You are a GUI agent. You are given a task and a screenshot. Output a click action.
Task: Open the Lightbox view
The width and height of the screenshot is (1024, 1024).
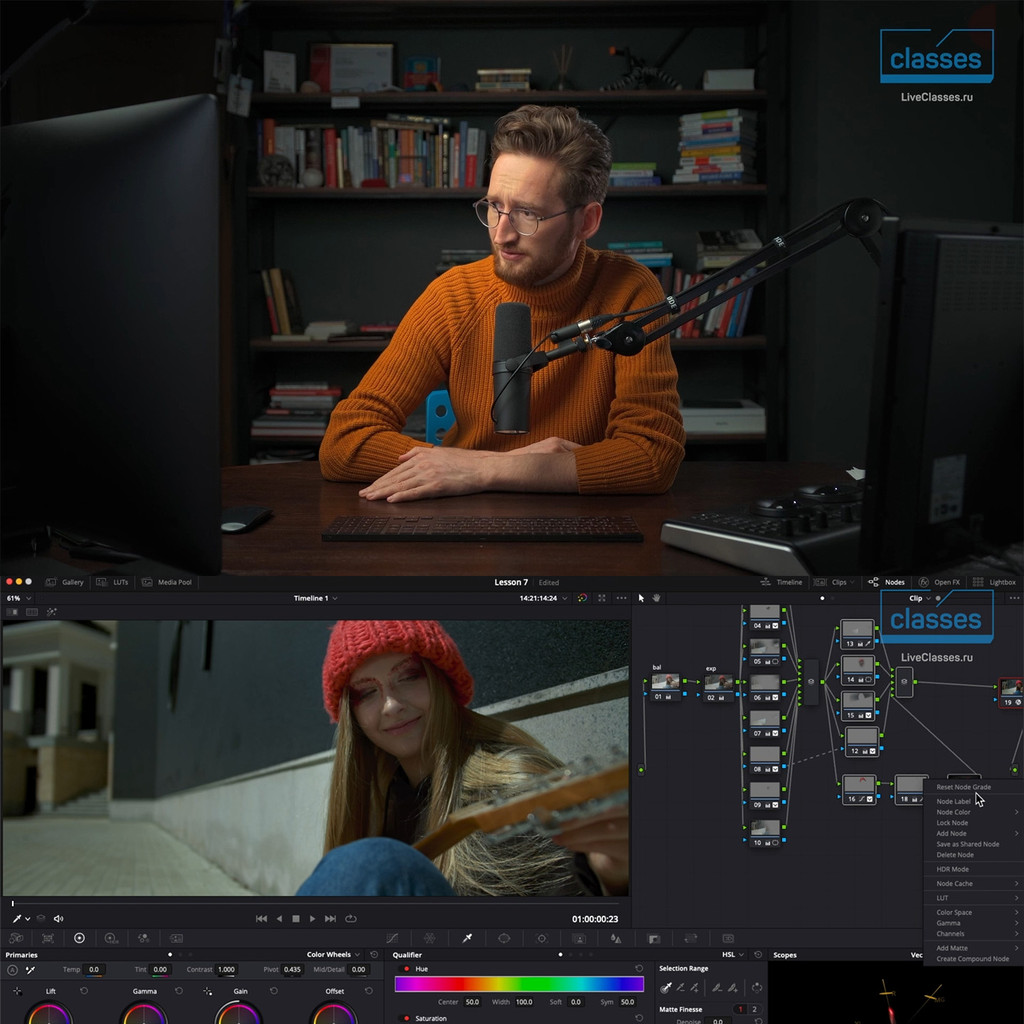click(994, 582)
